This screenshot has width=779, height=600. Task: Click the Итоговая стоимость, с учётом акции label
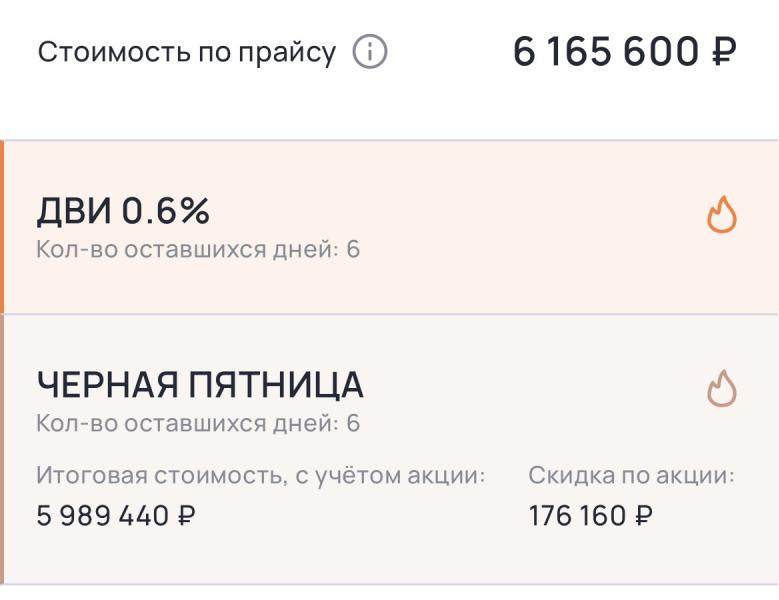click(261, 476)
